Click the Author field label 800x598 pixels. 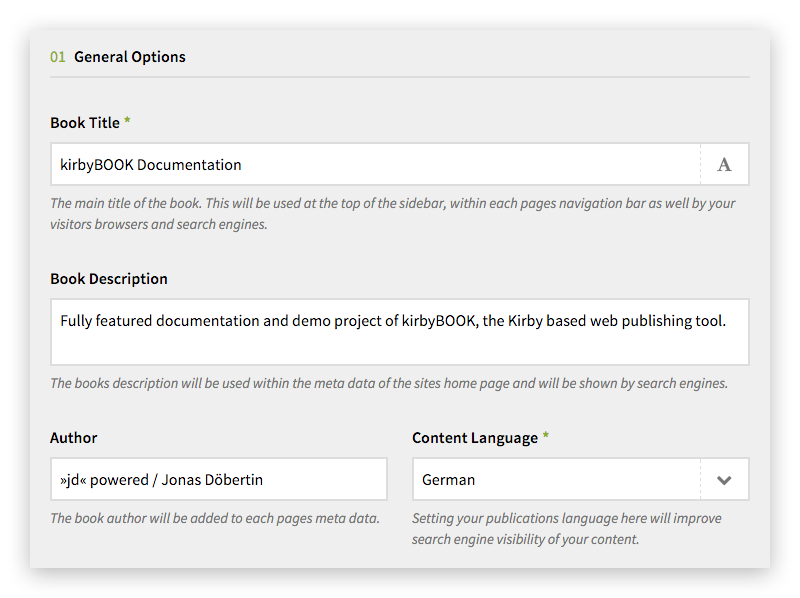point(72,438)
